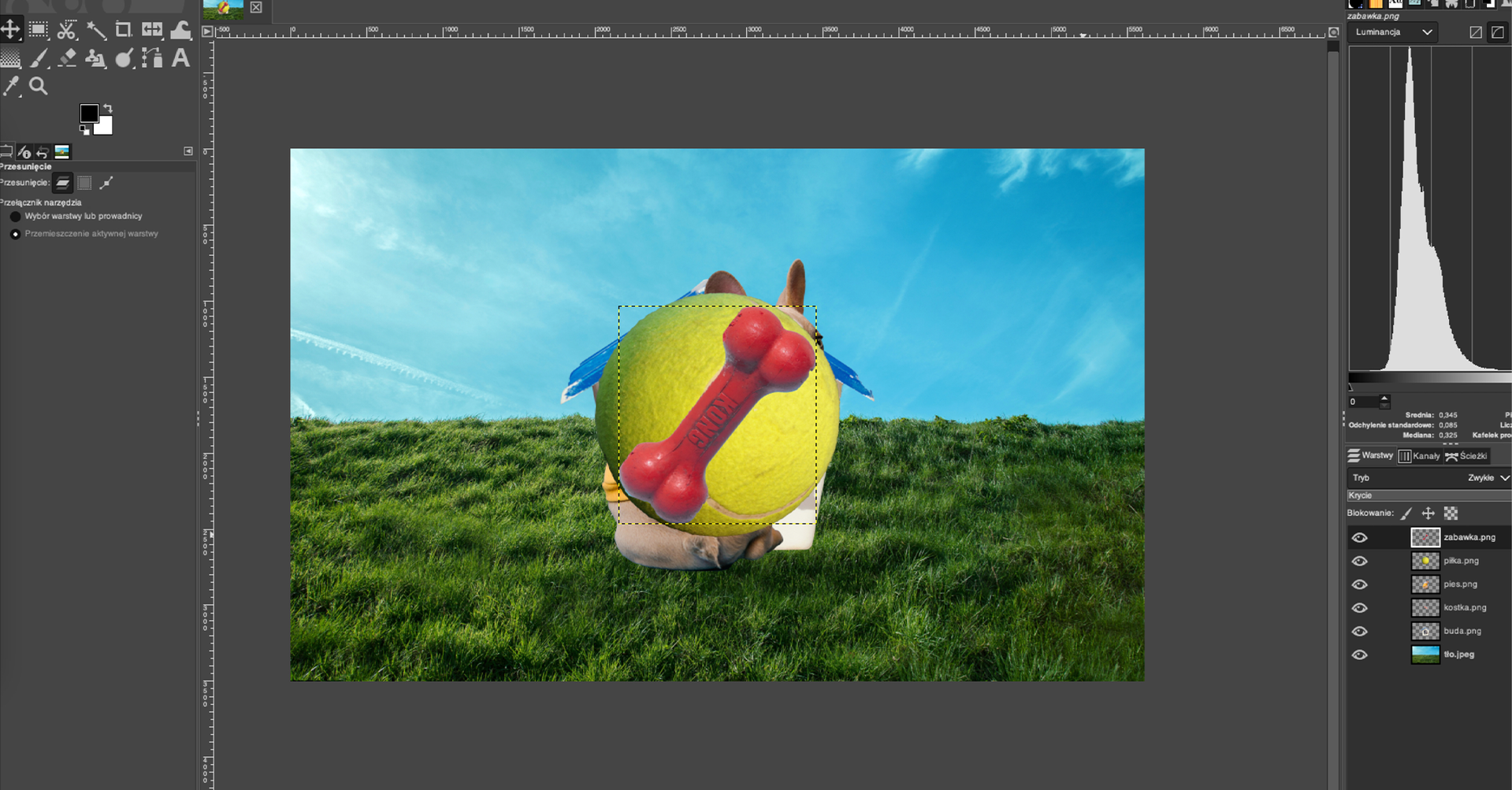Open the black foreground color swatch
1512x790 pixels.
(88, 113)
